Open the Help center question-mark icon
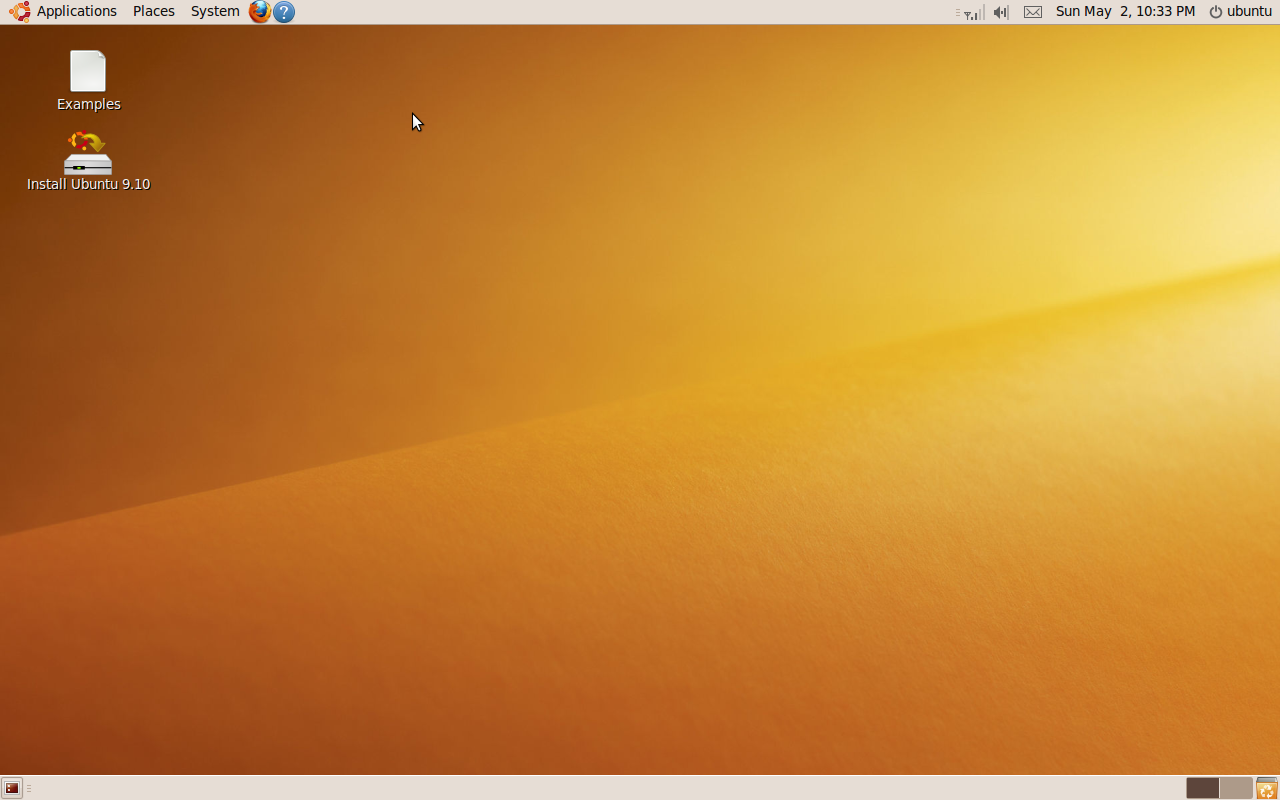The height and width of the screenshot is (800, 1280). pyautogui.click(x=284, y=12)
